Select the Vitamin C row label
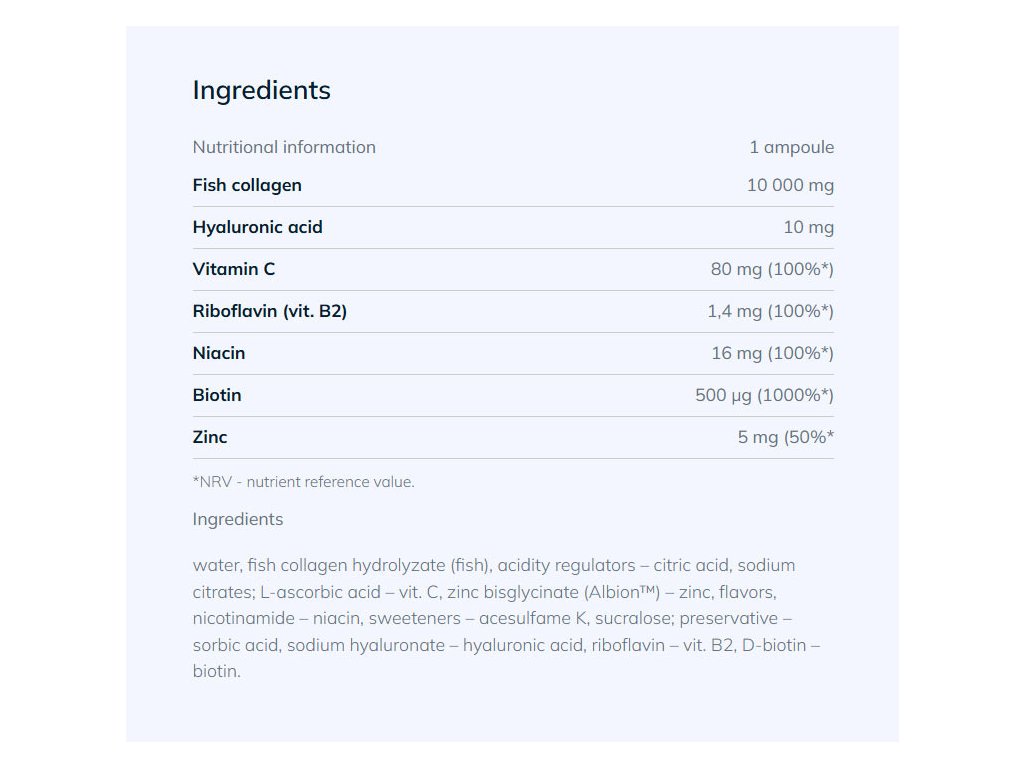The width and height of the screenshot is (1024, 768). point(234,269)
